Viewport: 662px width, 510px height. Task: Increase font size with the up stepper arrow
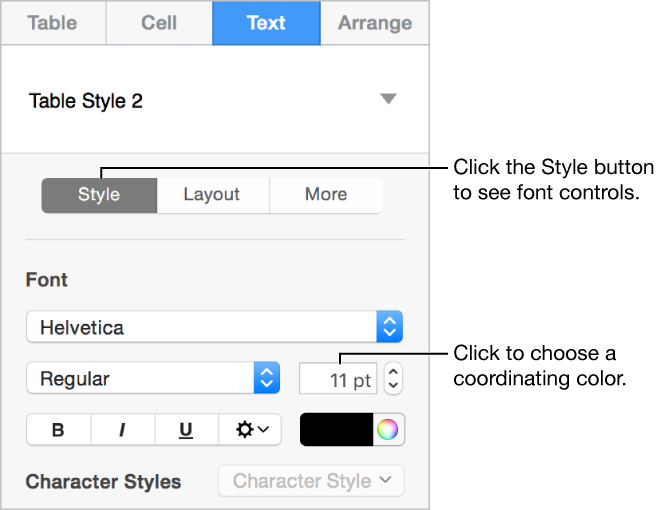(393, 372)
